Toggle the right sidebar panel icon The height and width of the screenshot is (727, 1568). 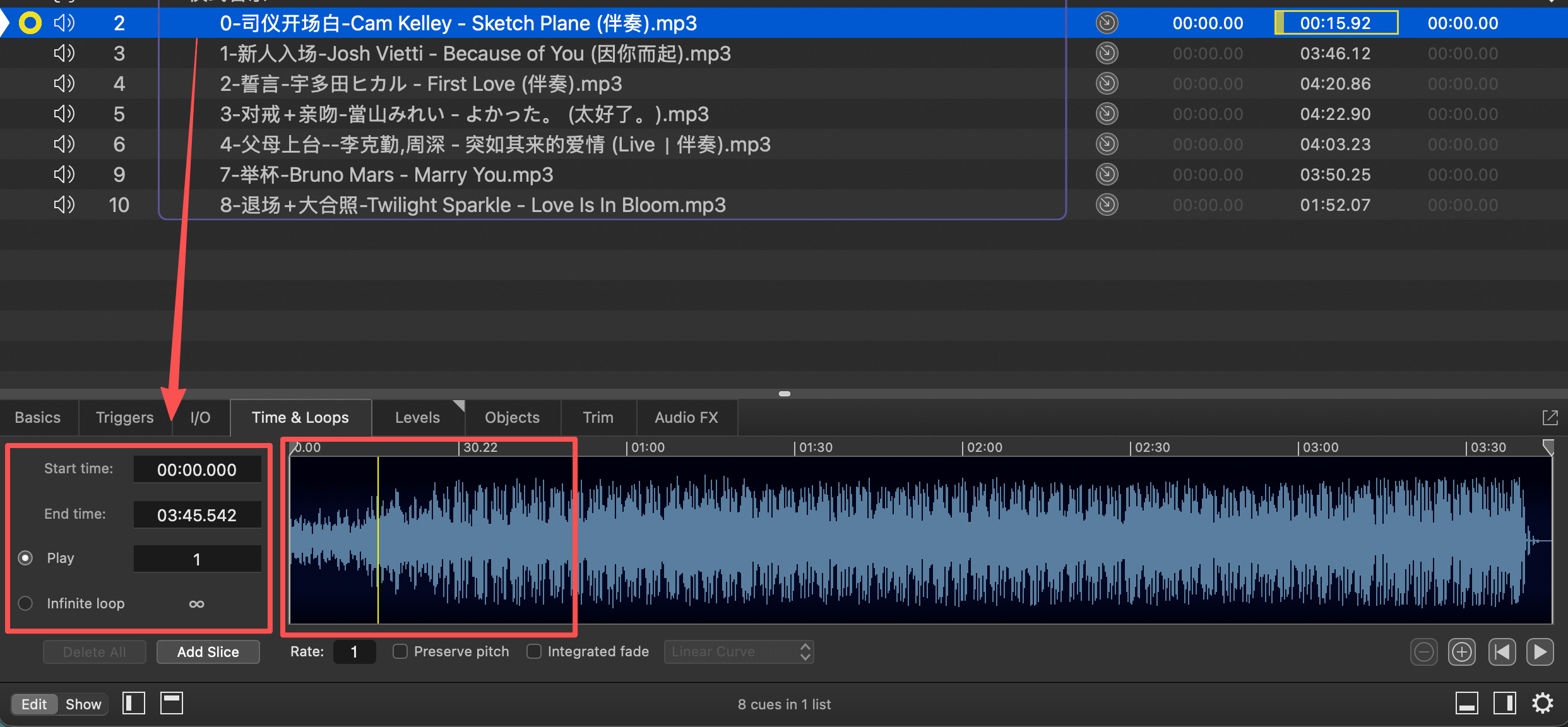[1505, 703]
